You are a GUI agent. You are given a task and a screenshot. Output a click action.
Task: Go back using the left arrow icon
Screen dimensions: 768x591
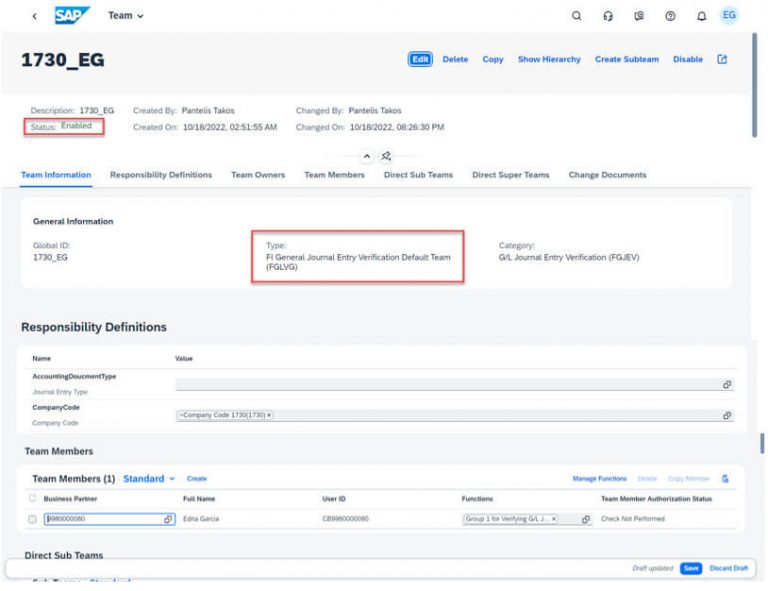[36, 17]
